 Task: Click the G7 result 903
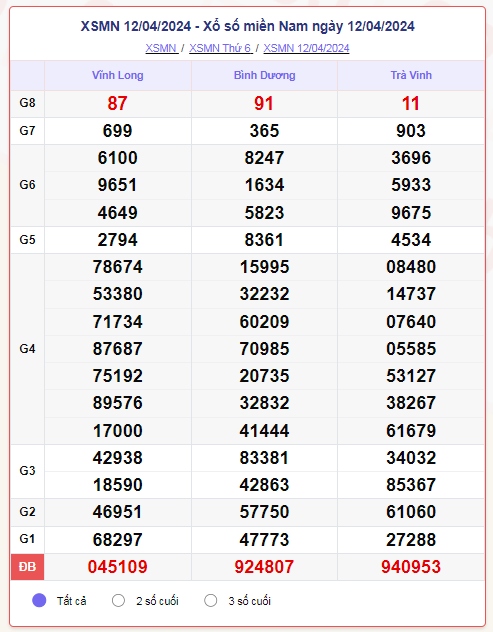(411, 131)
